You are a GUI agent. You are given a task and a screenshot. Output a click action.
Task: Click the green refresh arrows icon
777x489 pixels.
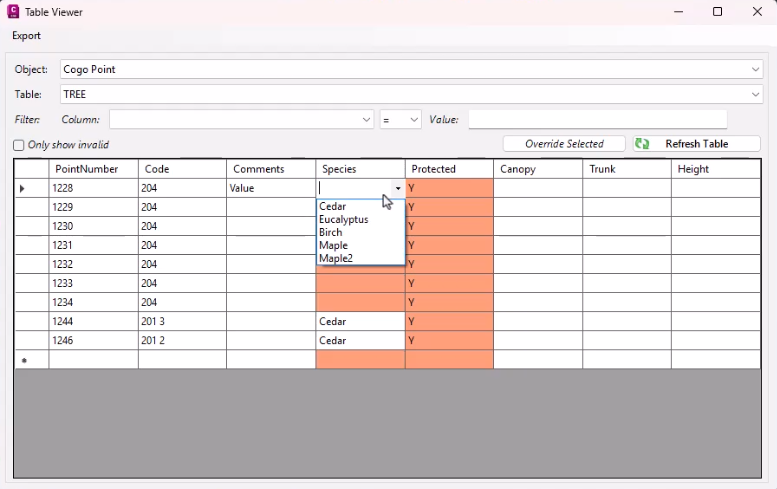[x=642, y=144]
